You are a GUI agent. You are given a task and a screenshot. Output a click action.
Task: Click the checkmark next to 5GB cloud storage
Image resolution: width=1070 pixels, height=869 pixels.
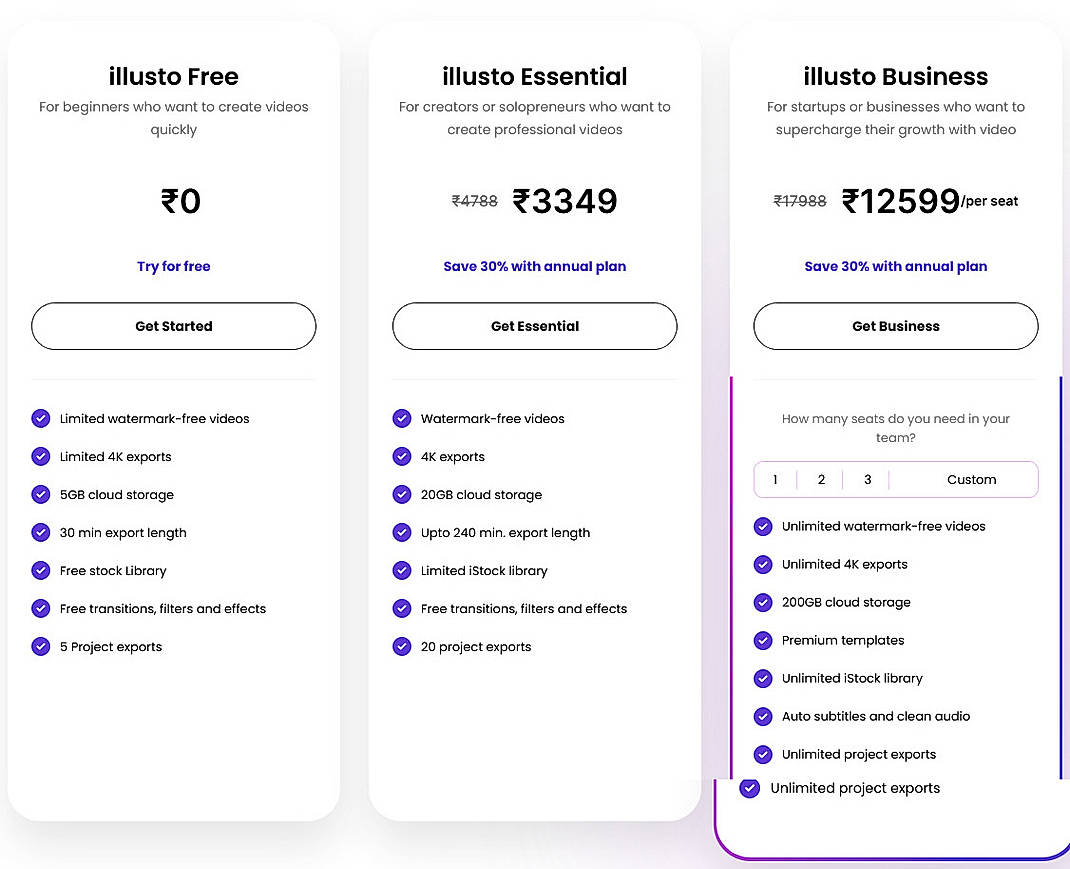click(41, 494)
